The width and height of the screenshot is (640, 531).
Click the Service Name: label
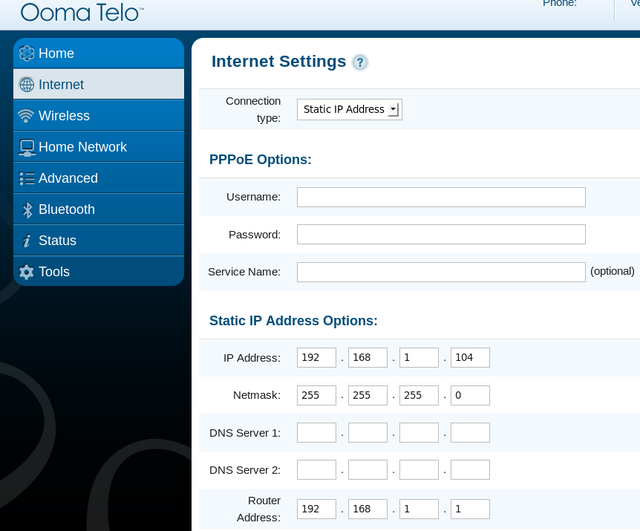244,272
